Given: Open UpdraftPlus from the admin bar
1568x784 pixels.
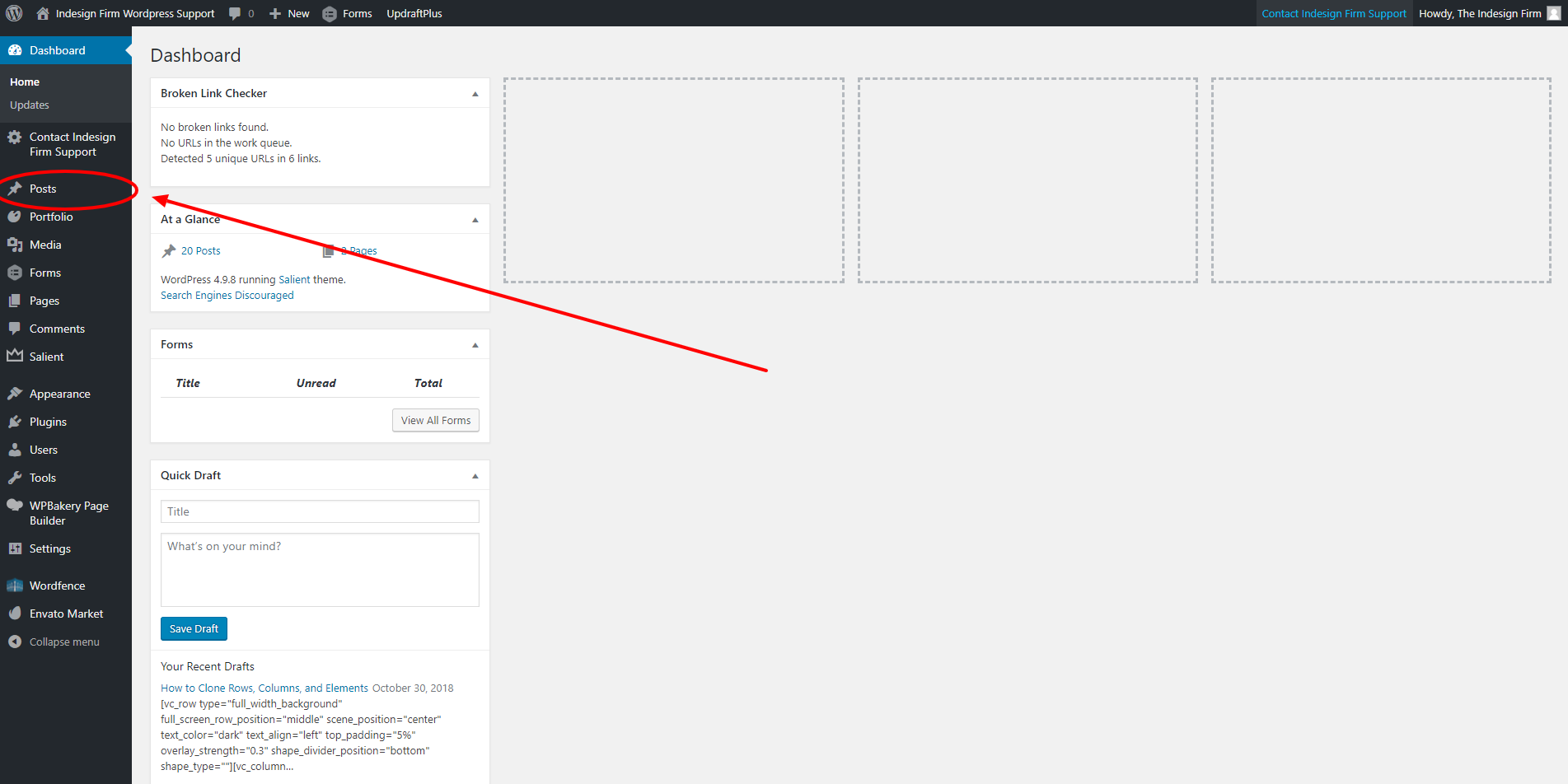Looking at the screenshot, I should click(414, 13).
